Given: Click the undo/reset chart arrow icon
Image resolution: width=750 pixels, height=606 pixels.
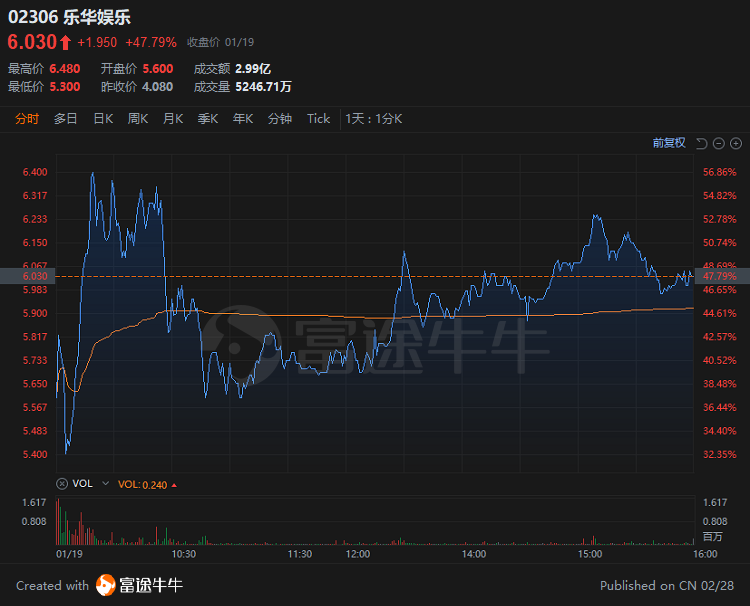Looking at the screenshot, I should pos(701,143).
